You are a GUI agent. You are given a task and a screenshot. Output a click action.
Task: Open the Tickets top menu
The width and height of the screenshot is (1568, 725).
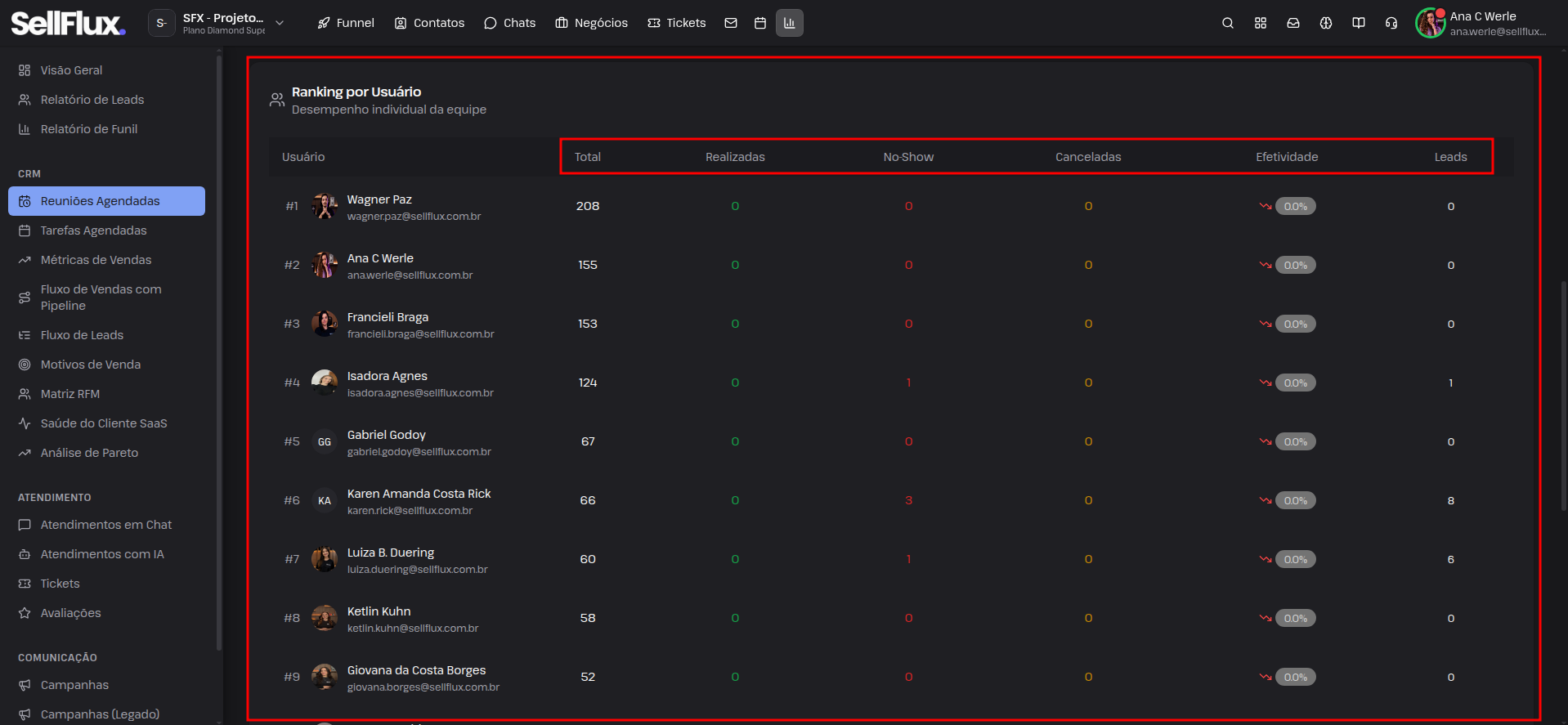click(x=677, y=23)
